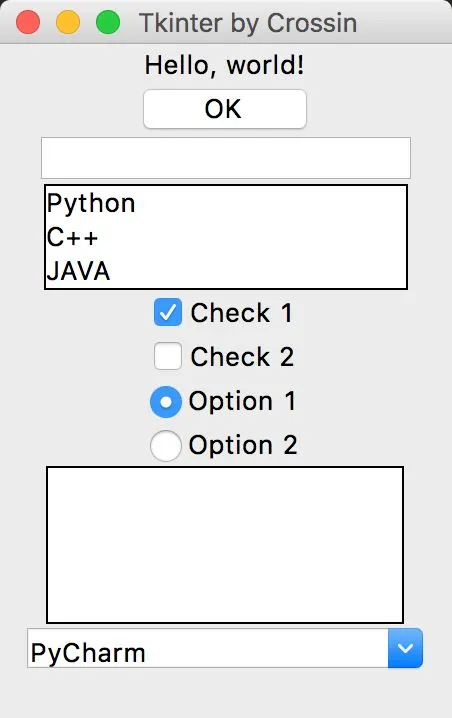Close the window with the red button
The height and width of the screenshot is (718, 452).
click(x=28, y=22)
